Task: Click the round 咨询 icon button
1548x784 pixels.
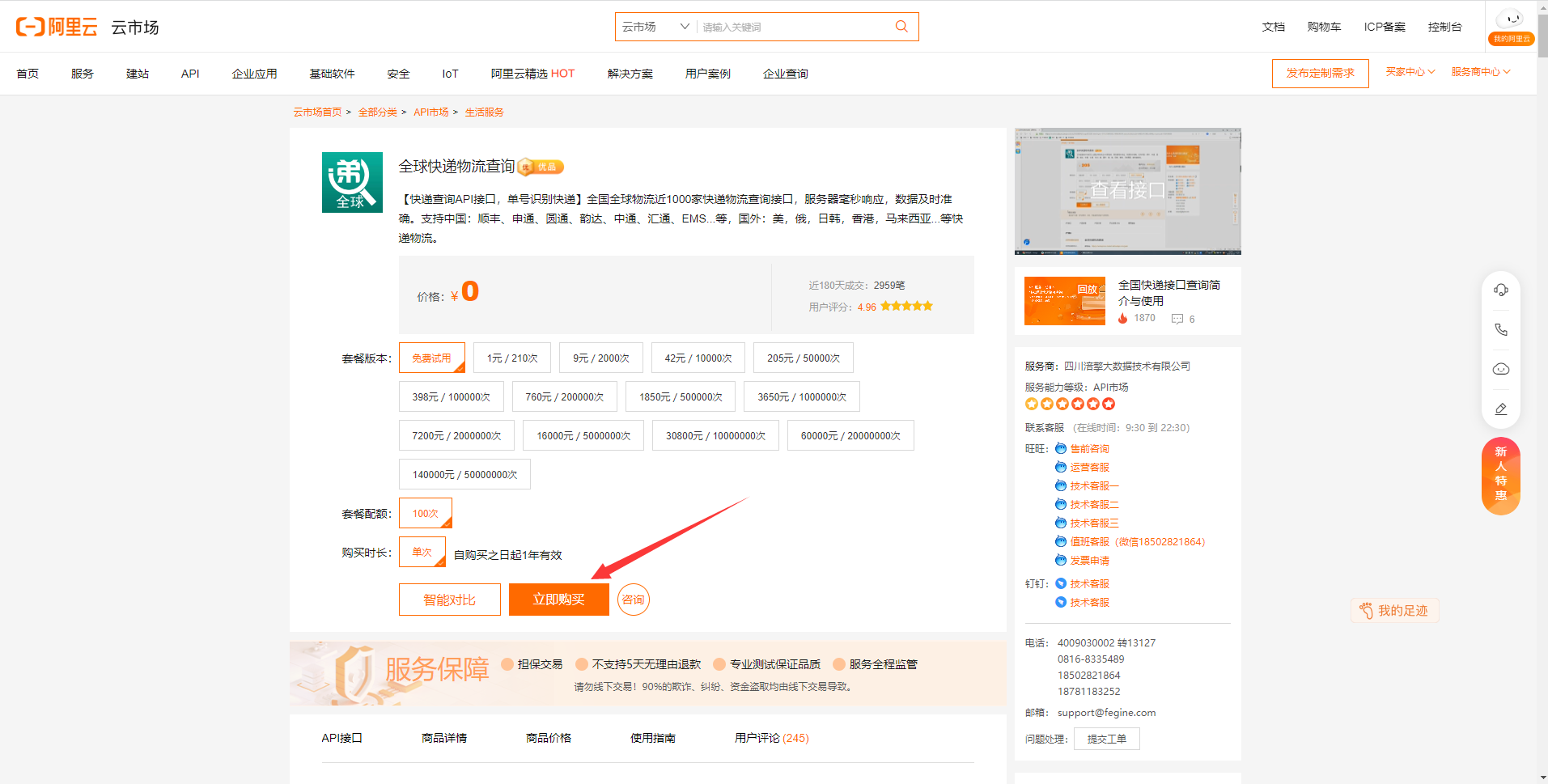Action: 633,600
